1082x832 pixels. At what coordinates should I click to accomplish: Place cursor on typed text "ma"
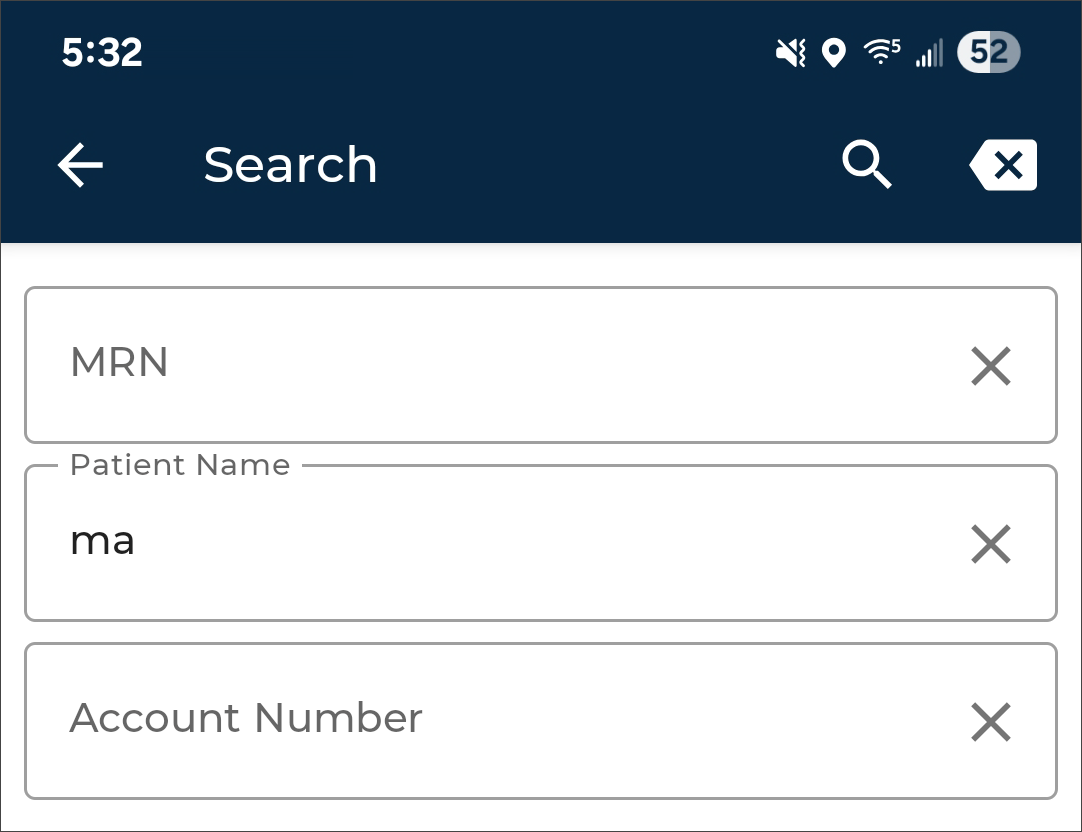(x=102, y=542)
